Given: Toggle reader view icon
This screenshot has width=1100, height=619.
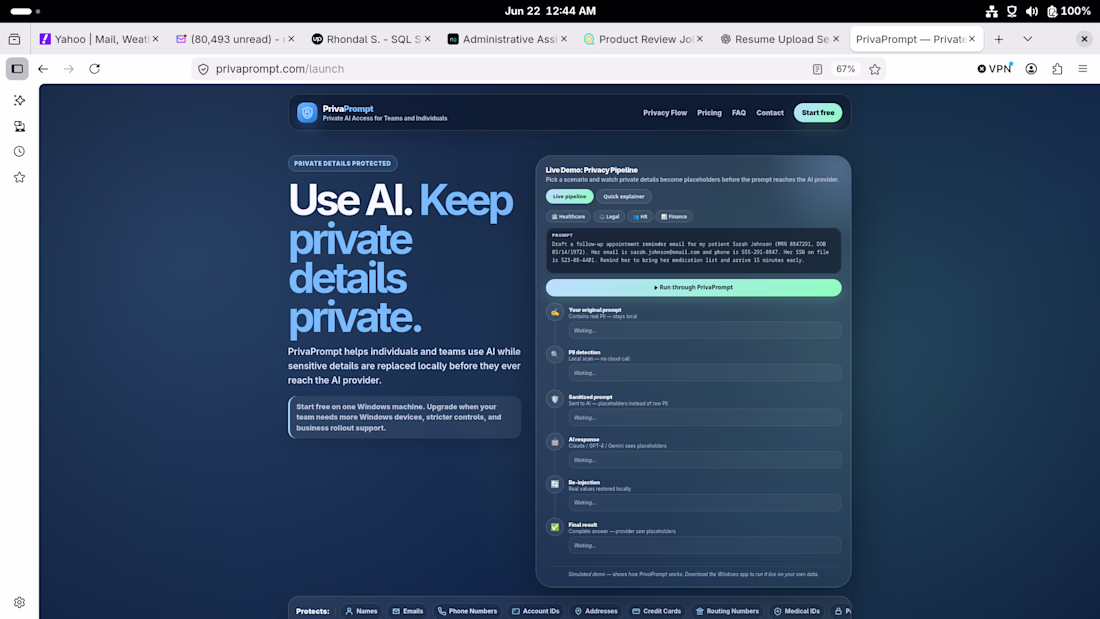Looking at the screenshot, I should 817,69.
